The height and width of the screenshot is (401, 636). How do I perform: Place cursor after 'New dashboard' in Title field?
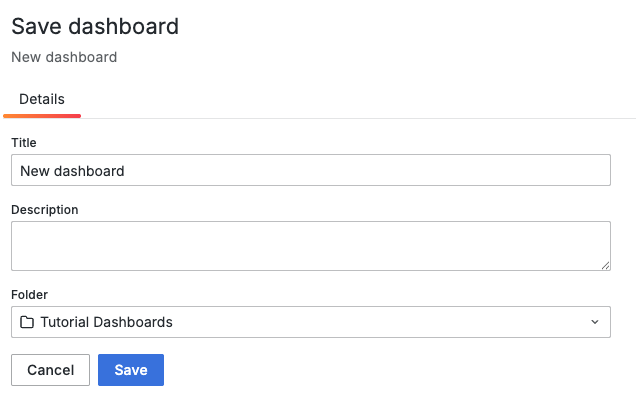pos(126,170)
